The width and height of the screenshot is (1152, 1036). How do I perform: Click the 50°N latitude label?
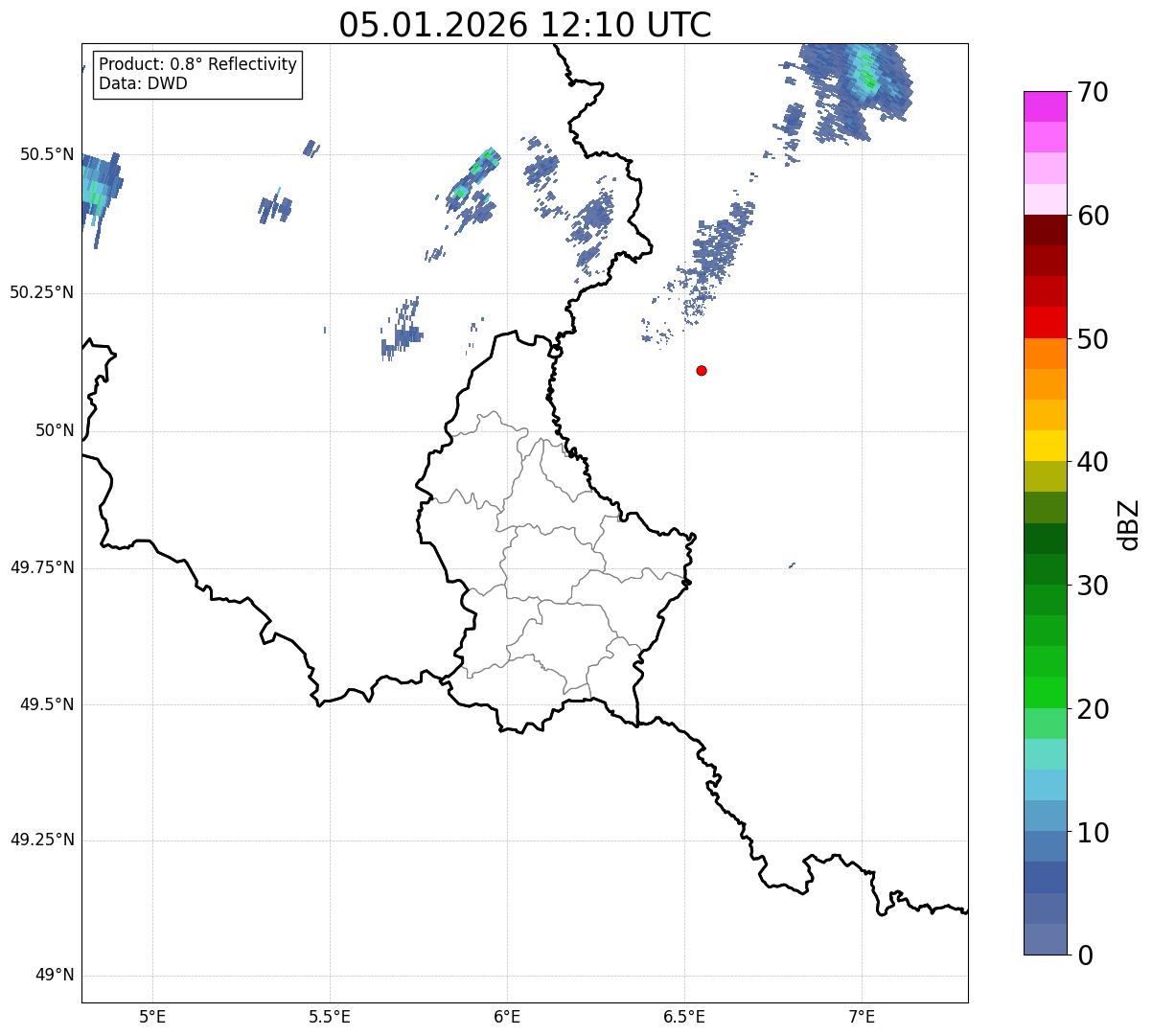point(55,430)
